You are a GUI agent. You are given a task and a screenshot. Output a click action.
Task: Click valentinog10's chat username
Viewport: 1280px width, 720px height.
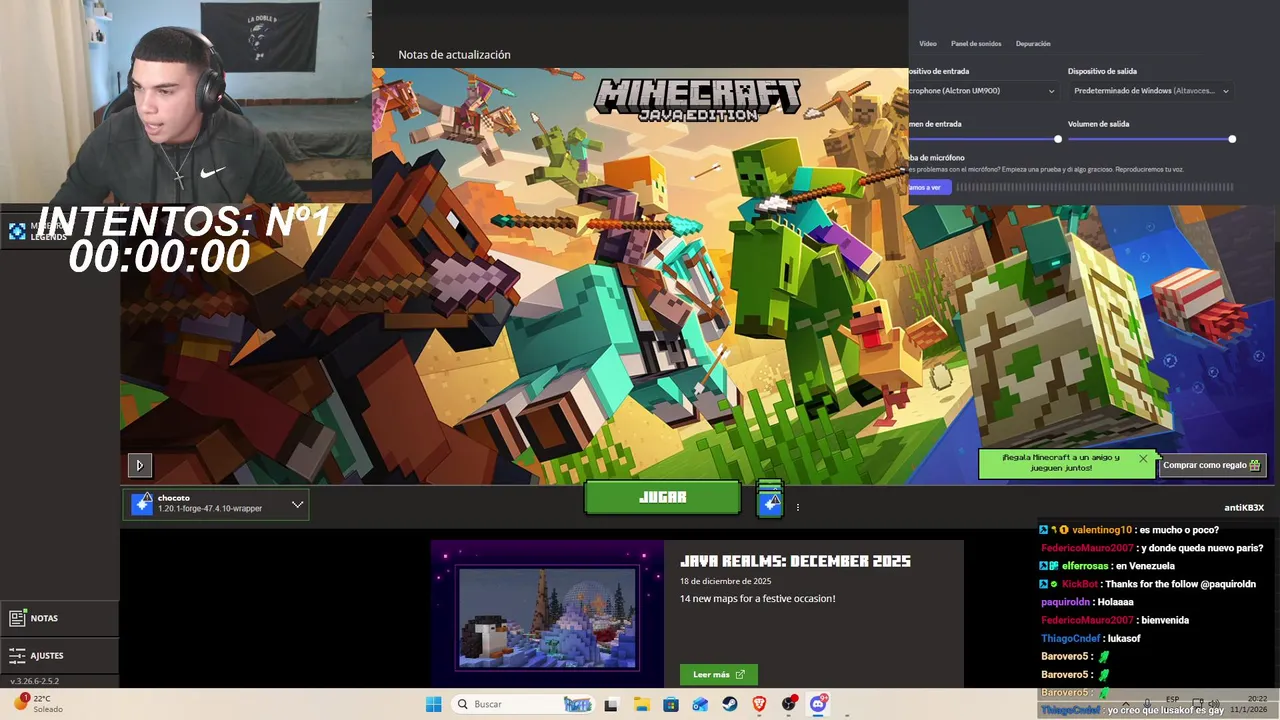coord(1102,530)
